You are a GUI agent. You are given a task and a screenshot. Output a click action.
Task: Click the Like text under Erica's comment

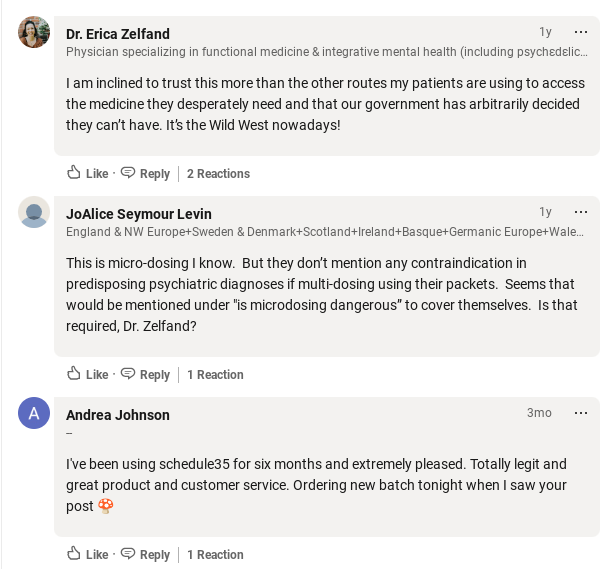(x=97, y=174)
